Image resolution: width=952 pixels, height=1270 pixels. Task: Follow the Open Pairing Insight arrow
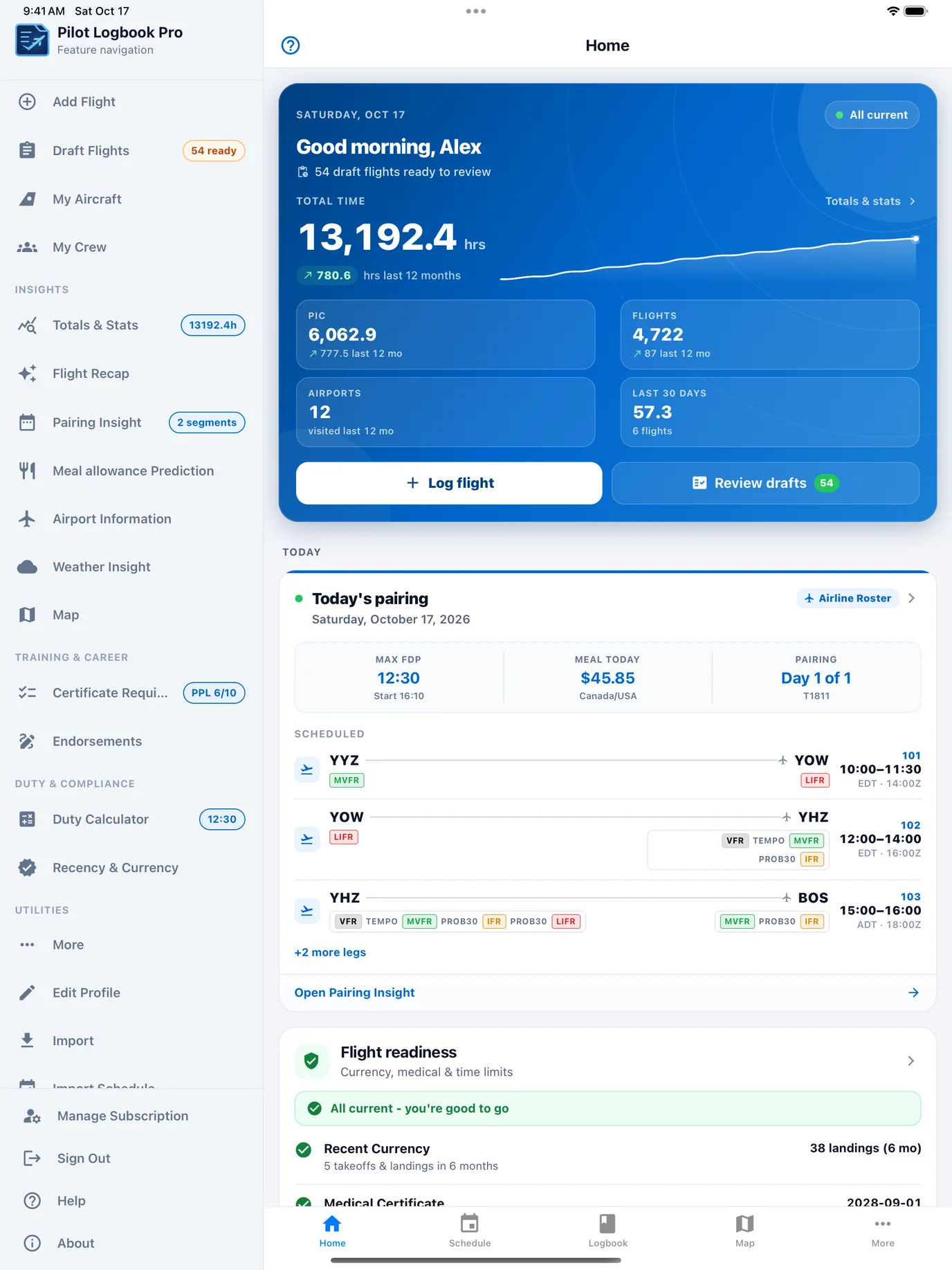click(x=913, y=992)
